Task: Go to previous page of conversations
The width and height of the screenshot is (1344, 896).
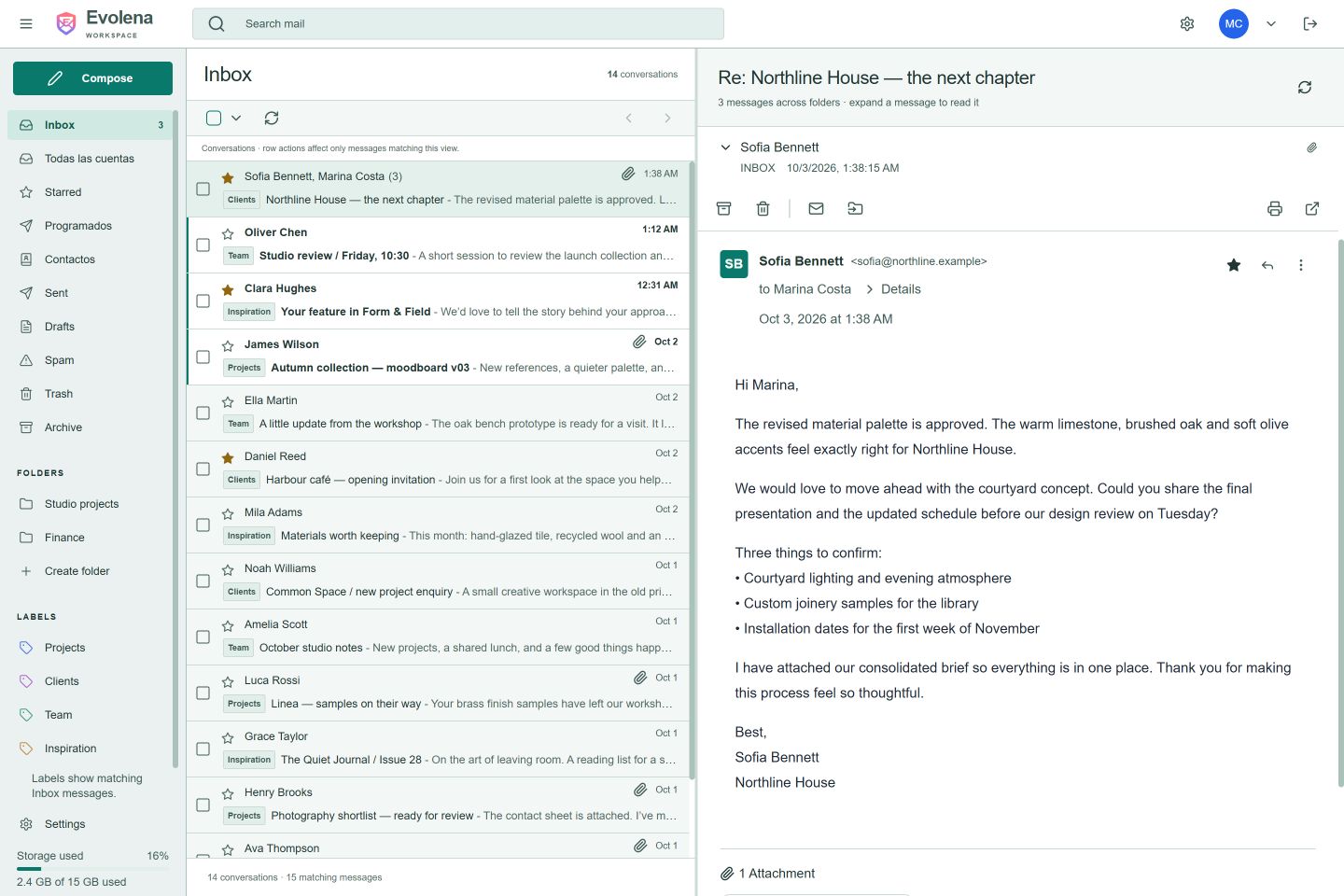Action: tap(629, 118)
